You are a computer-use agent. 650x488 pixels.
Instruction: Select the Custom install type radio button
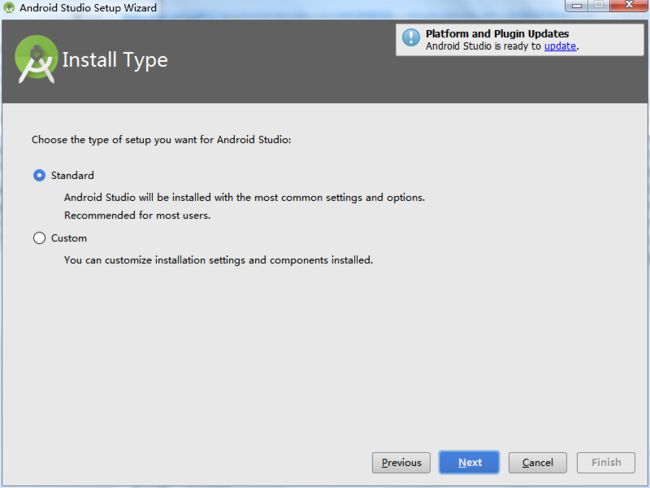(39, 238)
